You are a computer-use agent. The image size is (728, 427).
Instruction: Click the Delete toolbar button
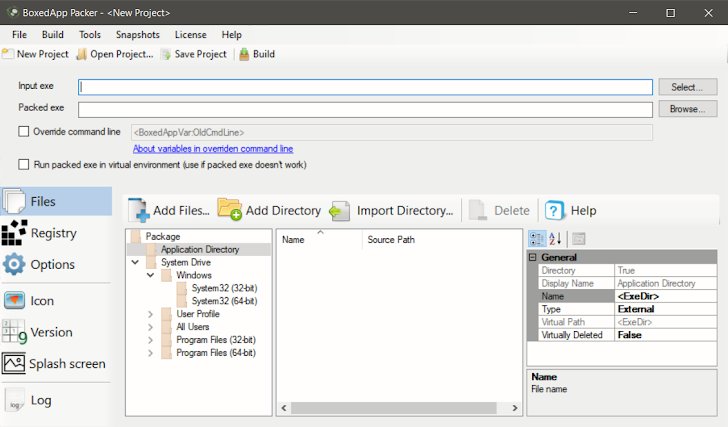(x=500, y=211)
